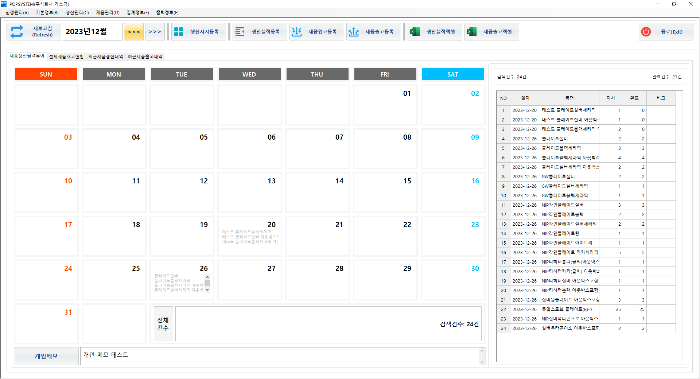Open the second menu in the menu bar
Screen dimensions: 700x379
click(47, 12)
